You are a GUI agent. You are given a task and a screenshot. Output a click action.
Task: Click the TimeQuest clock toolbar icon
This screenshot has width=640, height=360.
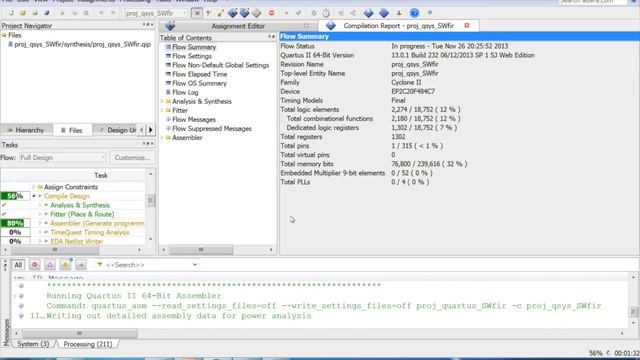pyautogui.click(x=326, y=13)
